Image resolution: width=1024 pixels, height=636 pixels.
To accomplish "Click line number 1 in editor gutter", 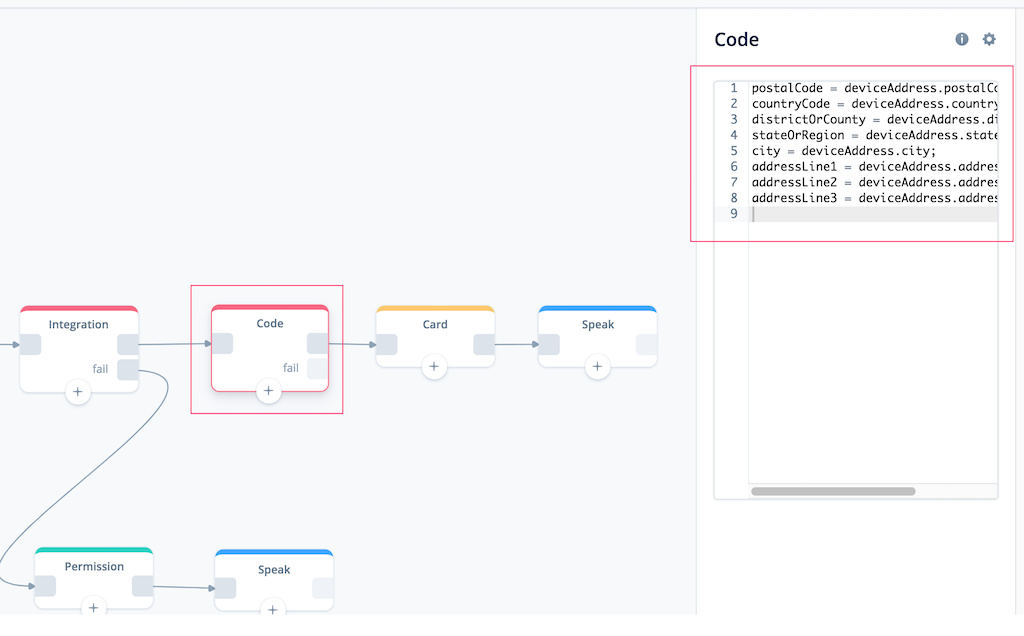I will click(734, 88).
